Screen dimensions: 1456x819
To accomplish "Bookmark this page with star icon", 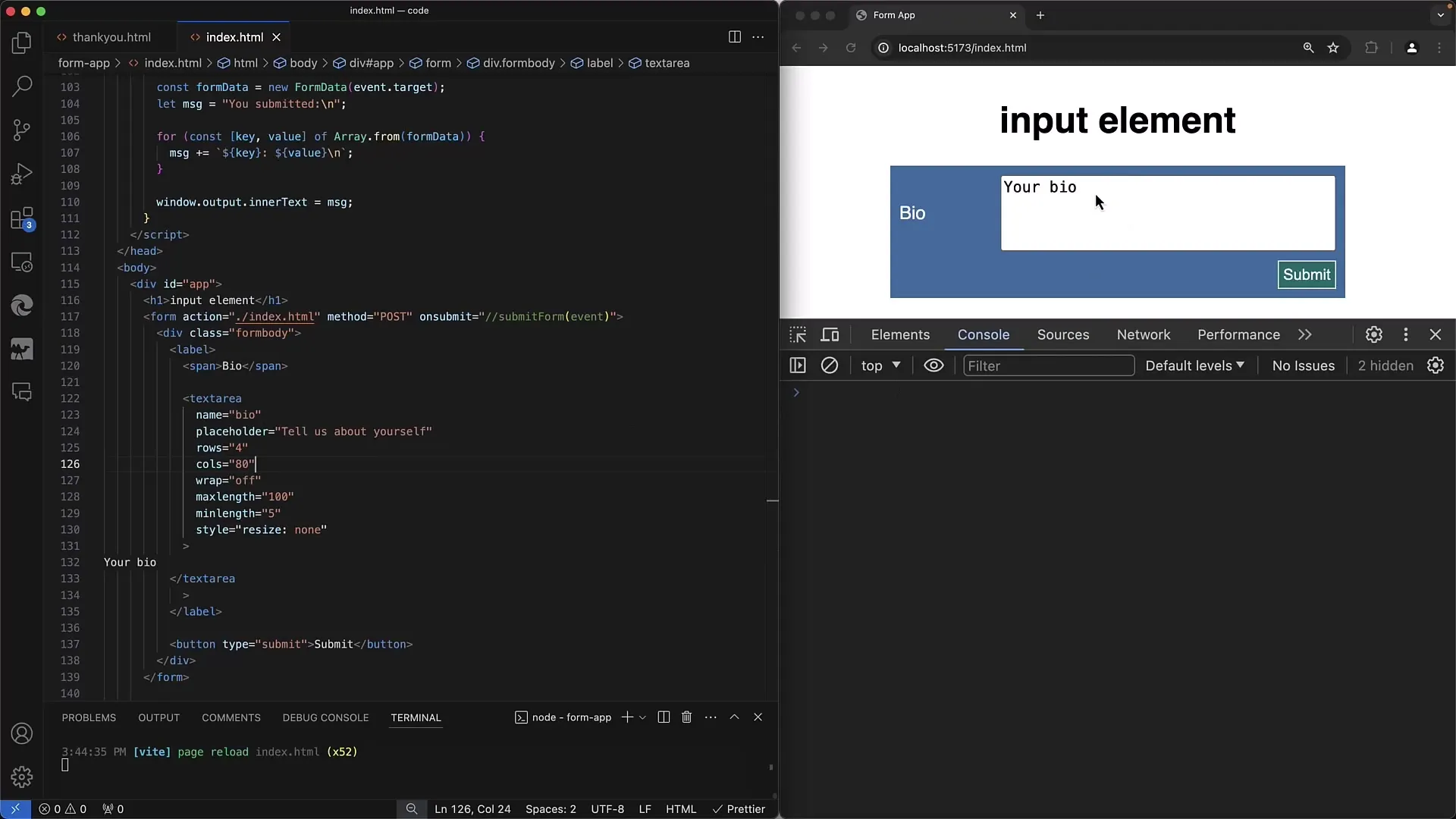I will [x=1333, y=48].
